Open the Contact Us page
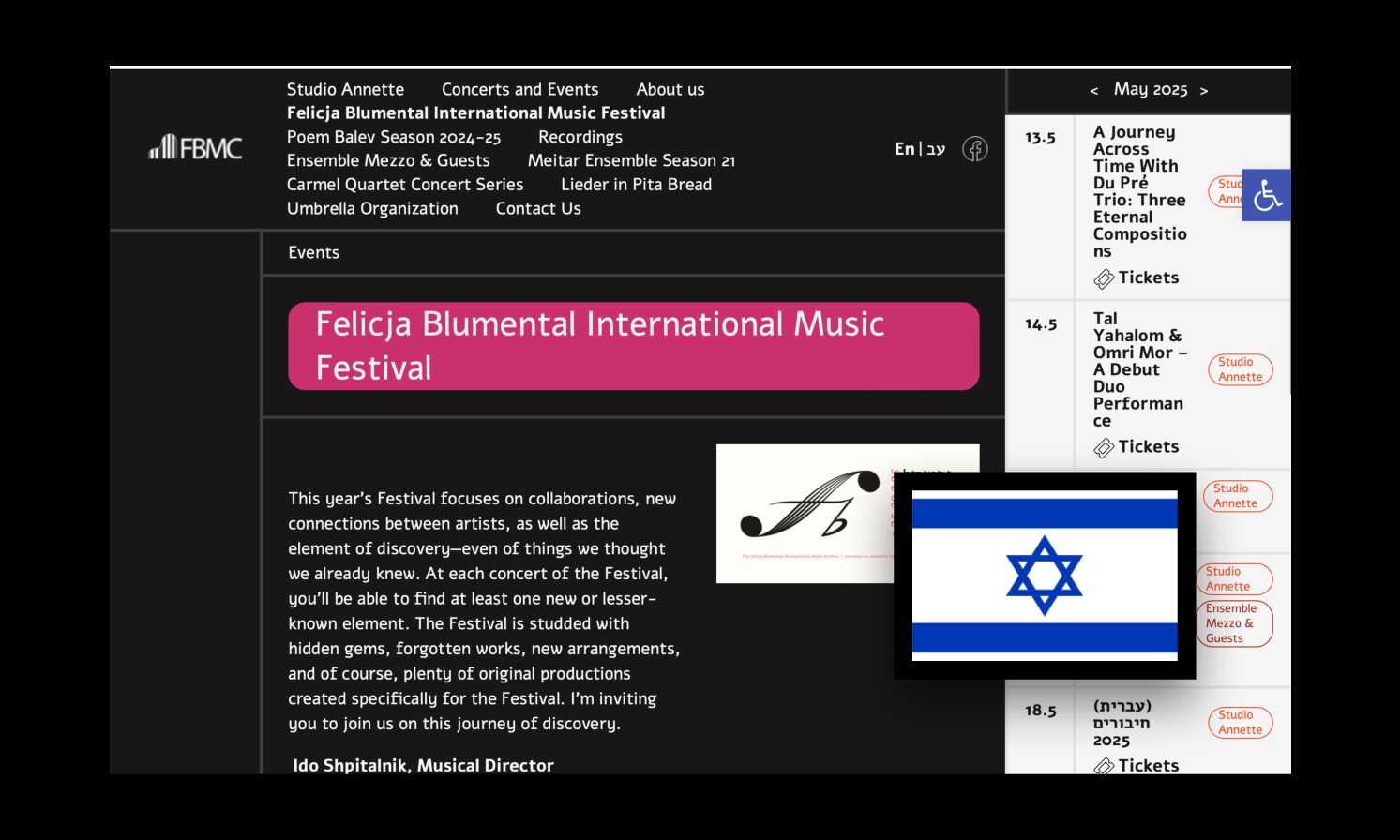This screenshot has width=1400, height=840. tap(538, 208)
